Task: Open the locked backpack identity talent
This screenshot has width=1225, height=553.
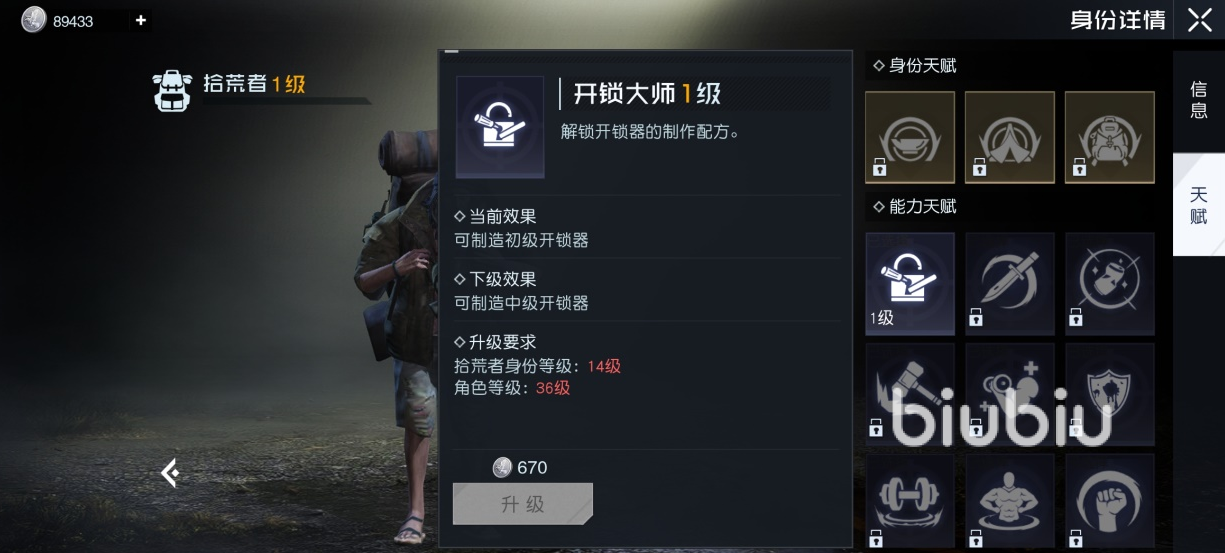Action: tap(1110, 138)
